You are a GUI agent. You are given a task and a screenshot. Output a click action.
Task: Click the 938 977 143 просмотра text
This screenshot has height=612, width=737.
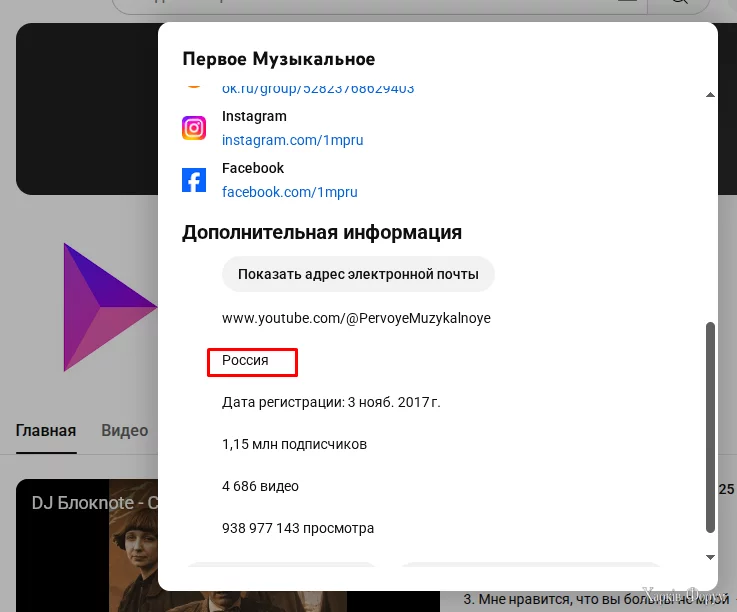[298, 528]
